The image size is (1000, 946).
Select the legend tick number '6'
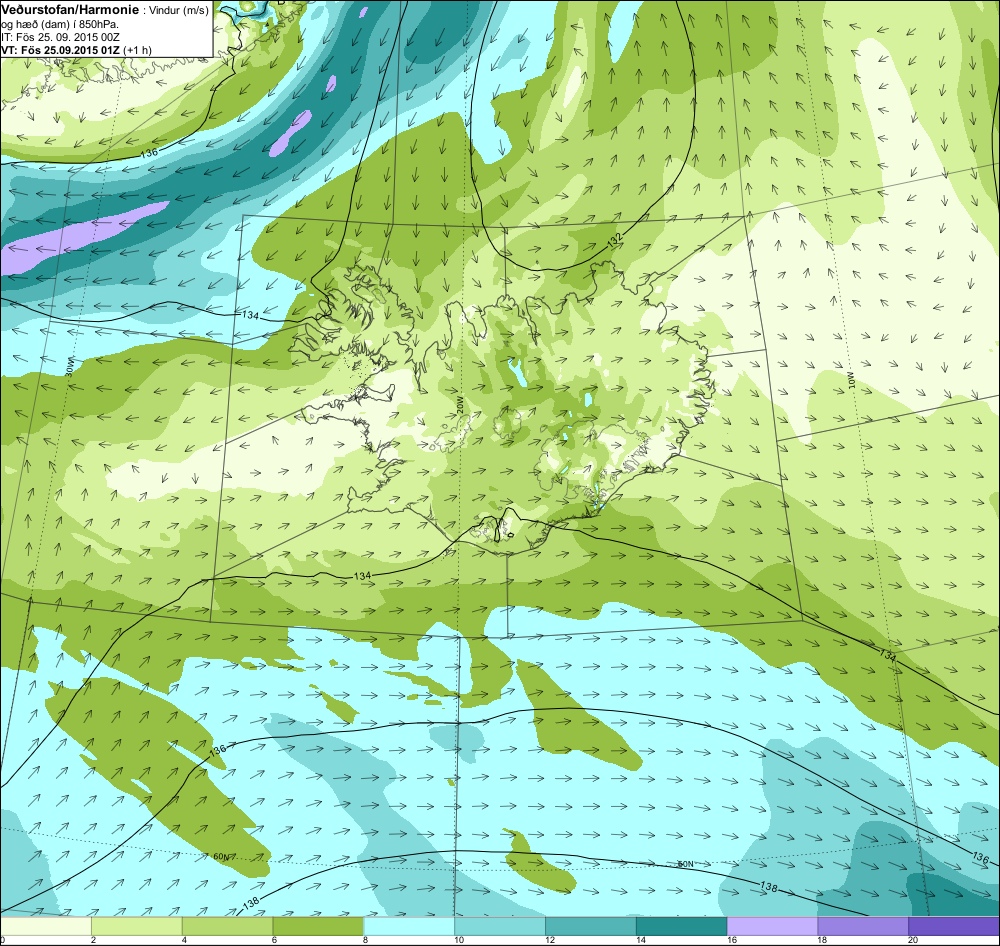point(274,940)
